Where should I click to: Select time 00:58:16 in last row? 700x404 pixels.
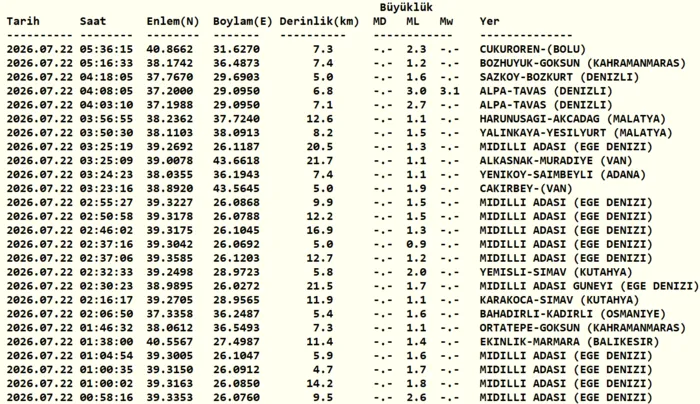(106, 398)
